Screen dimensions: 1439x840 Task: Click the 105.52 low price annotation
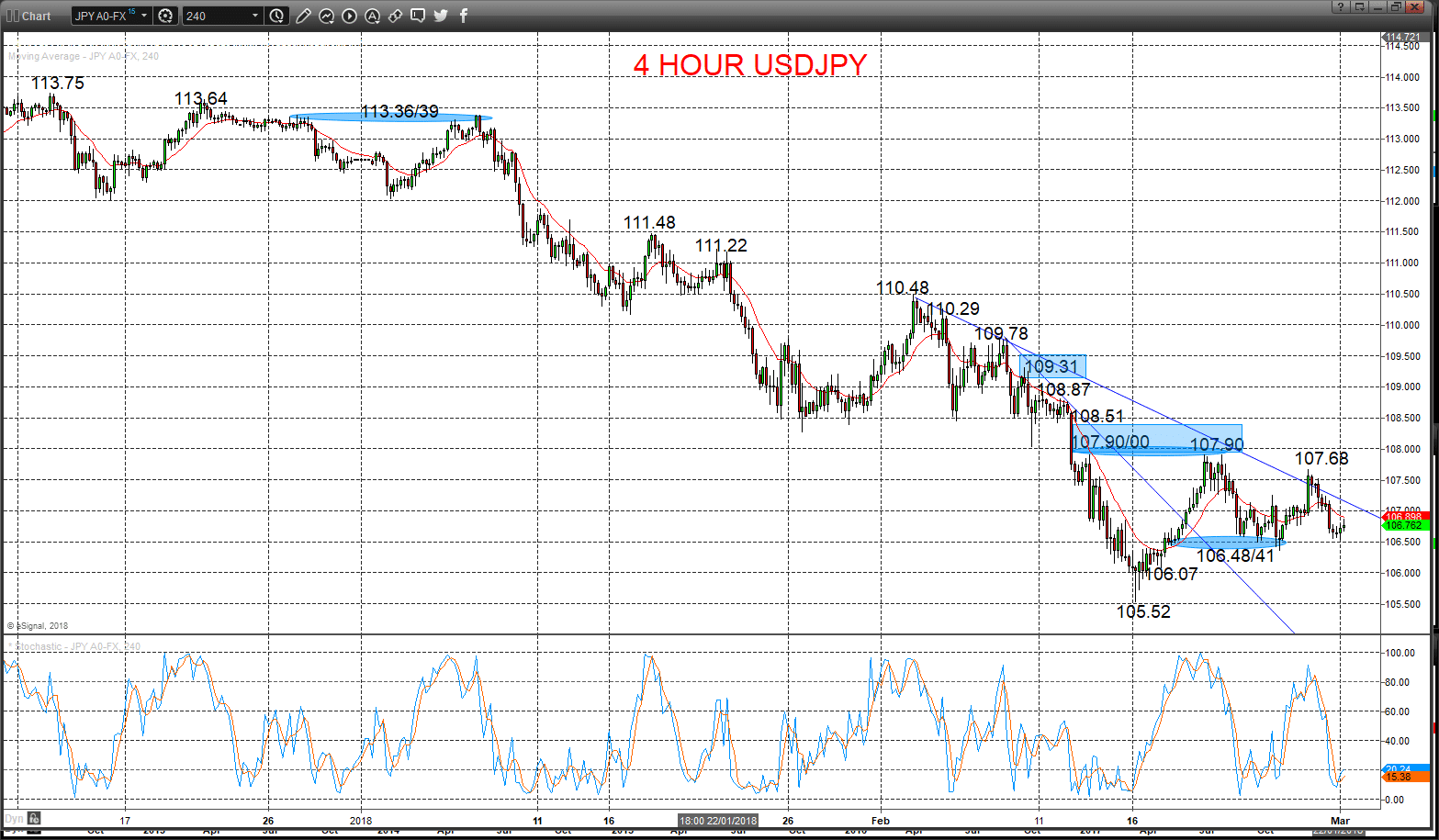(x=1143, y=611)
